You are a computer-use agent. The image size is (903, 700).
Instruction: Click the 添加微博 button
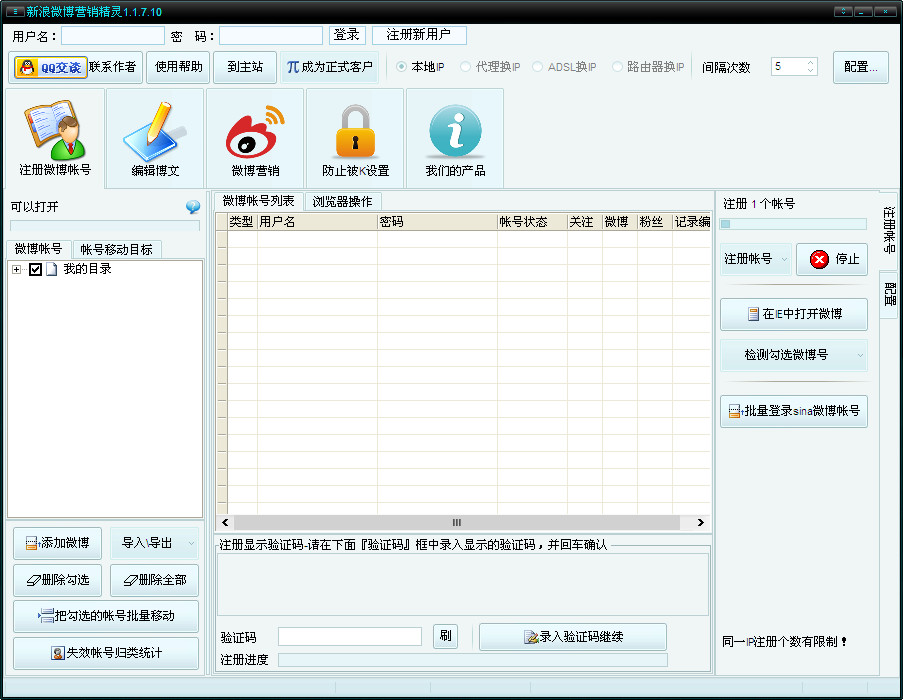point(58,543)
